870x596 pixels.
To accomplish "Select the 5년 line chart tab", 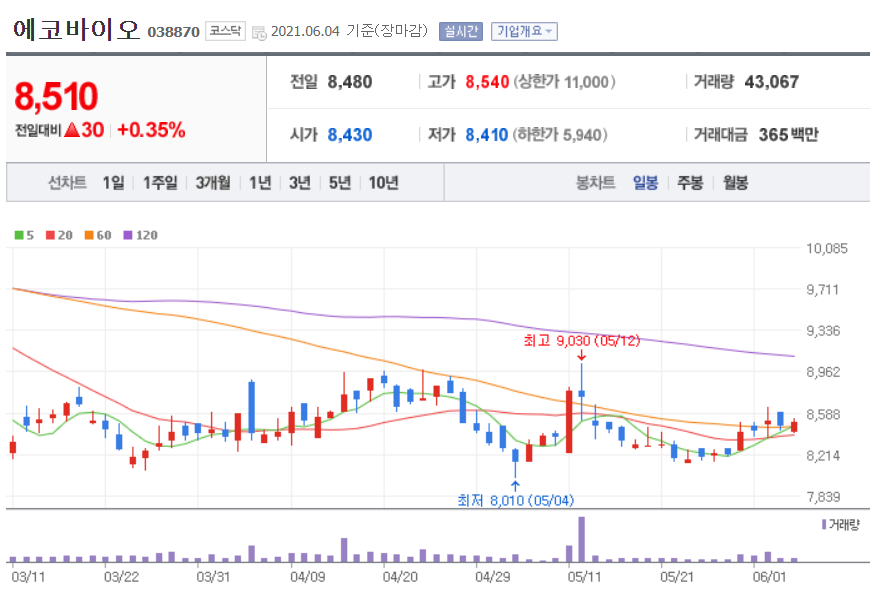I will point(340,183).
